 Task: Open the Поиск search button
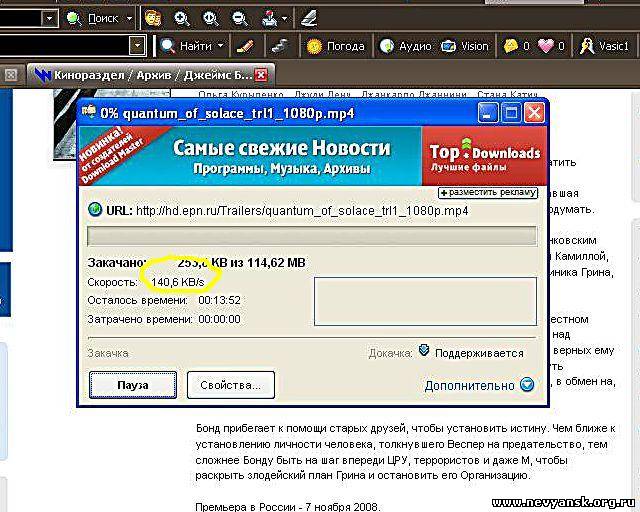coord(92,18)
